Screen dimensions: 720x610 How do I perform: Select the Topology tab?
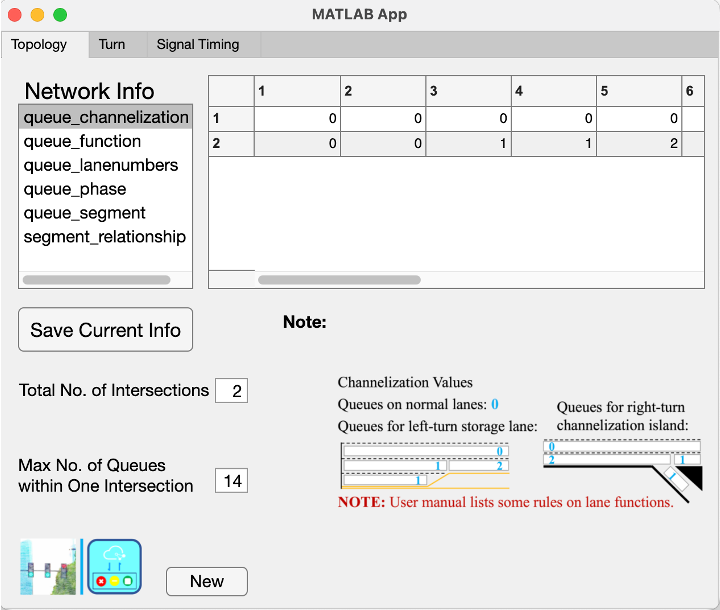click(x=39, y=45)
